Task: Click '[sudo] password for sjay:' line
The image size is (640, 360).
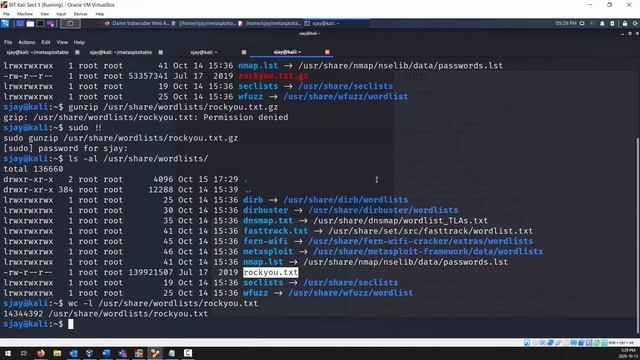Action: [66, 149]
